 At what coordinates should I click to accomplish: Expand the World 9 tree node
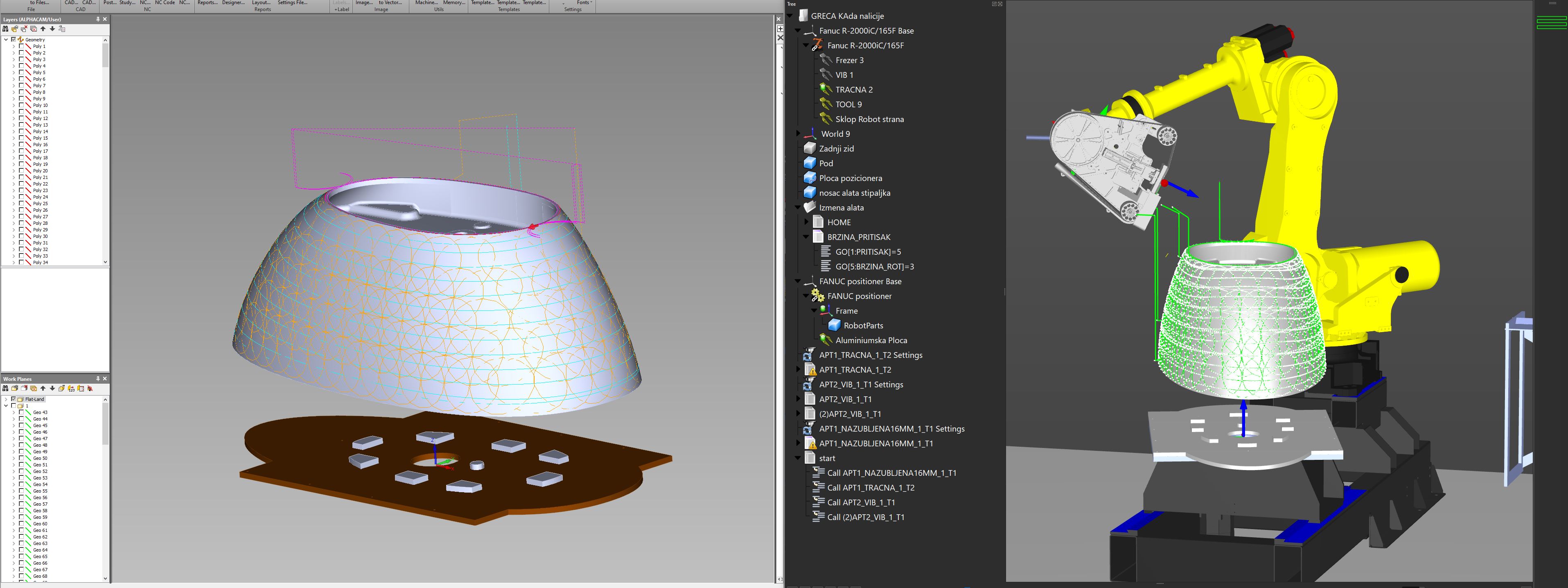coord(798,133)
